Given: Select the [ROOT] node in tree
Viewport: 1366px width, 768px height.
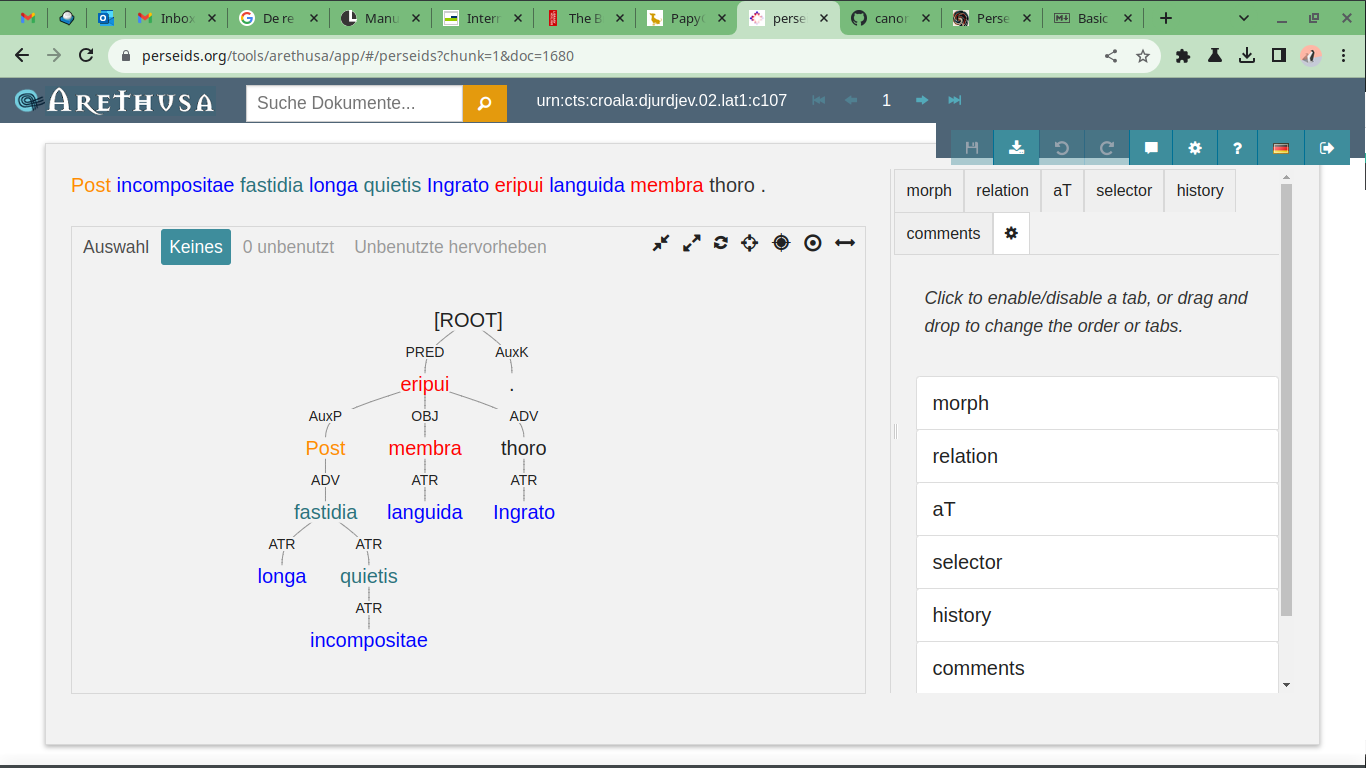Looking at the screenshot, I should click(468, 320).
